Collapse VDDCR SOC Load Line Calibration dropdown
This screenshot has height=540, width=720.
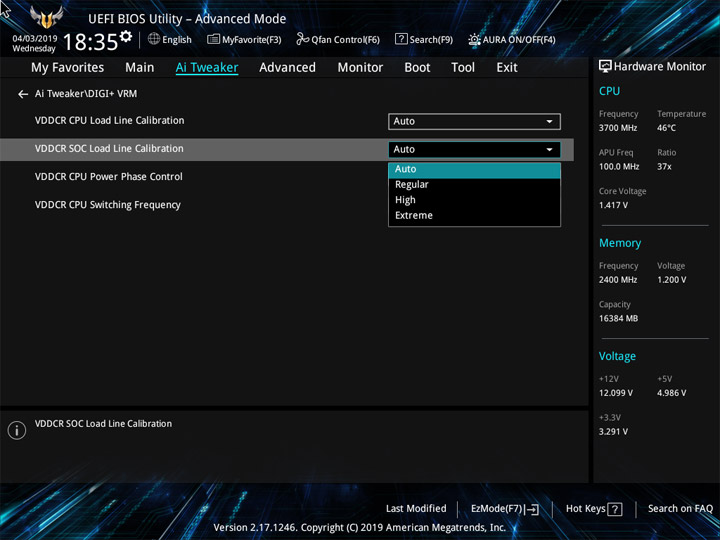[474, 149]
